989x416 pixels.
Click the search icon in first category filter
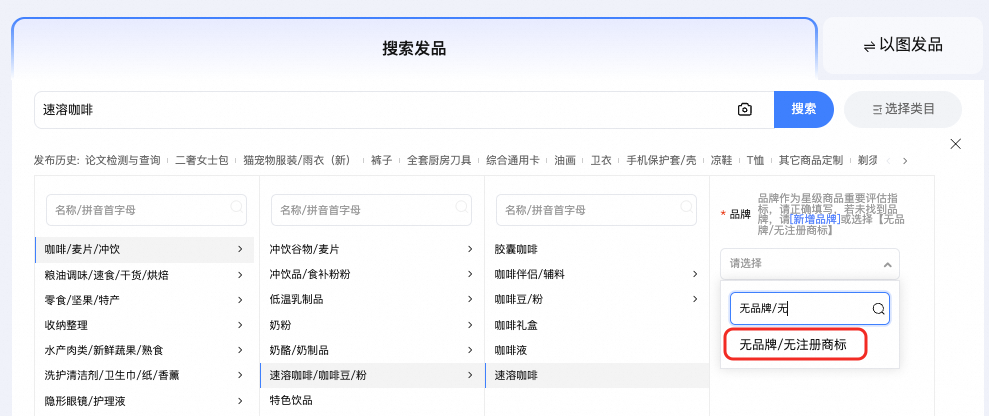click(x=237, y=206)
